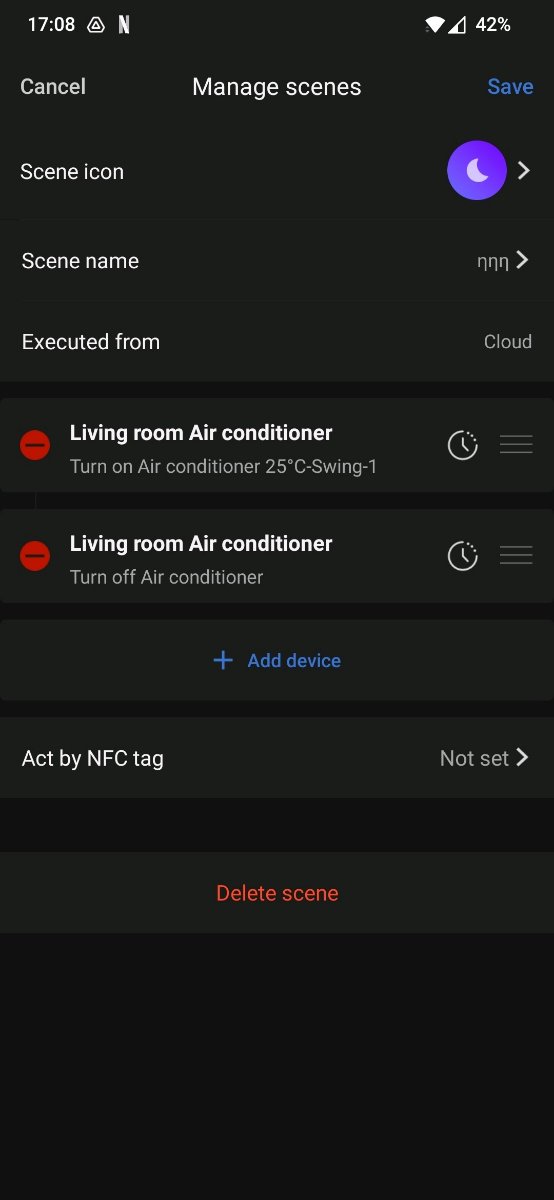Open the Scene name row
Screen dimensions: 554x1200
click(277, 261)
